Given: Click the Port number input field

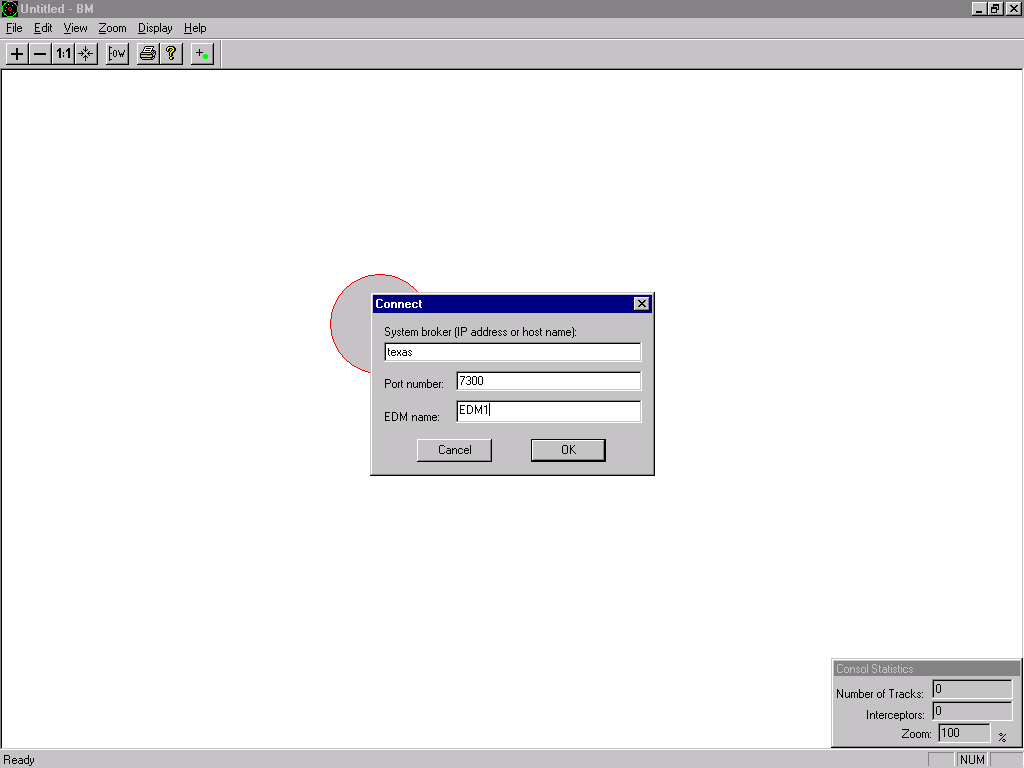Looking at the screenshot, I should pos(548,381).
